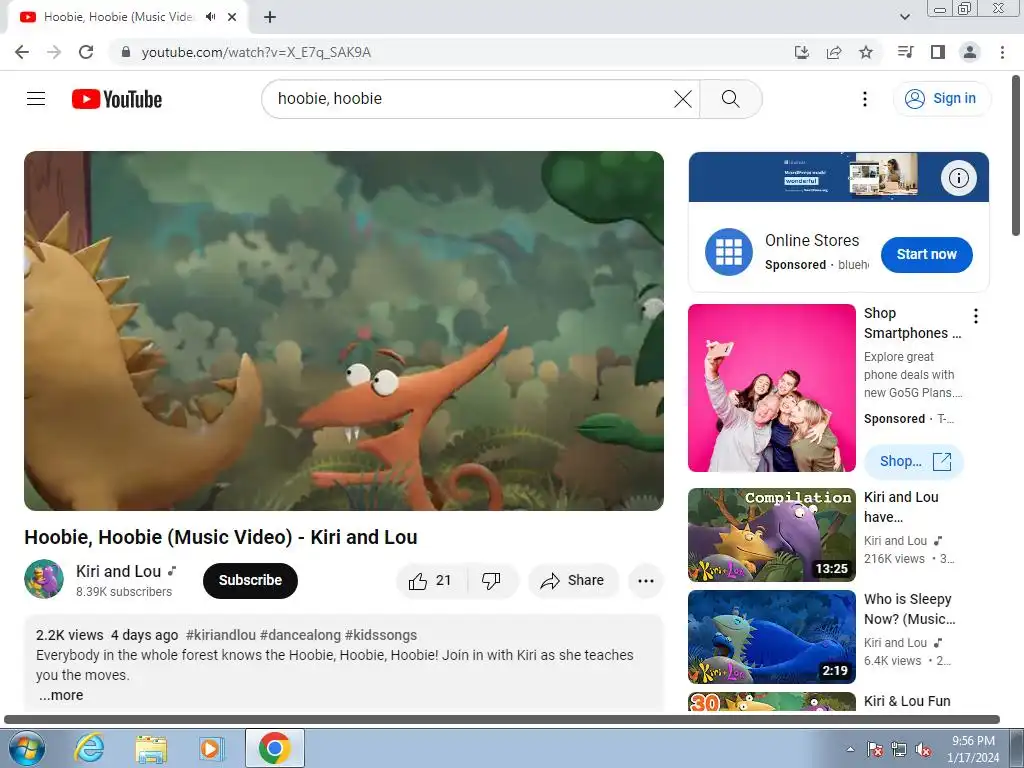Click the address bar URL
This screenshot has width=1024, height=768.
pos(256,52)
